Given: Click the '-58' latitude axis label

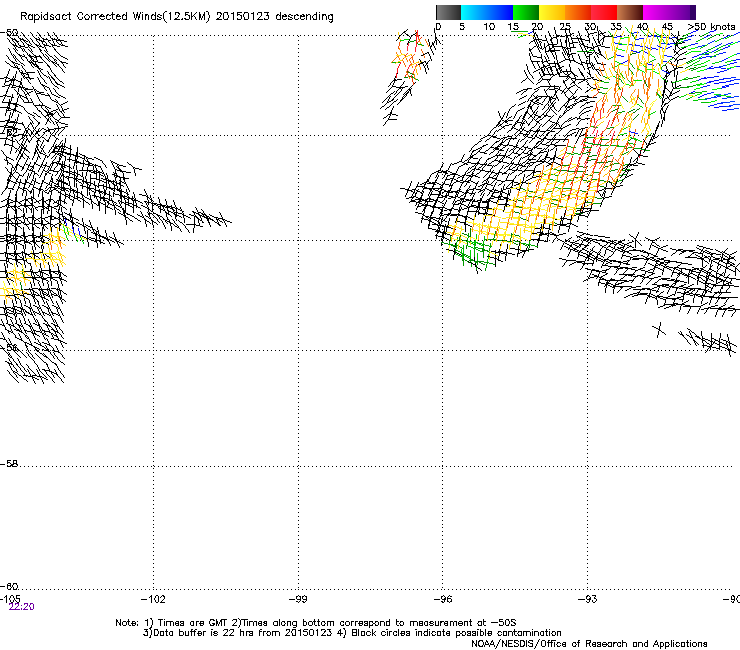Looking at the screenshot, I should click(x=9, y=464).
